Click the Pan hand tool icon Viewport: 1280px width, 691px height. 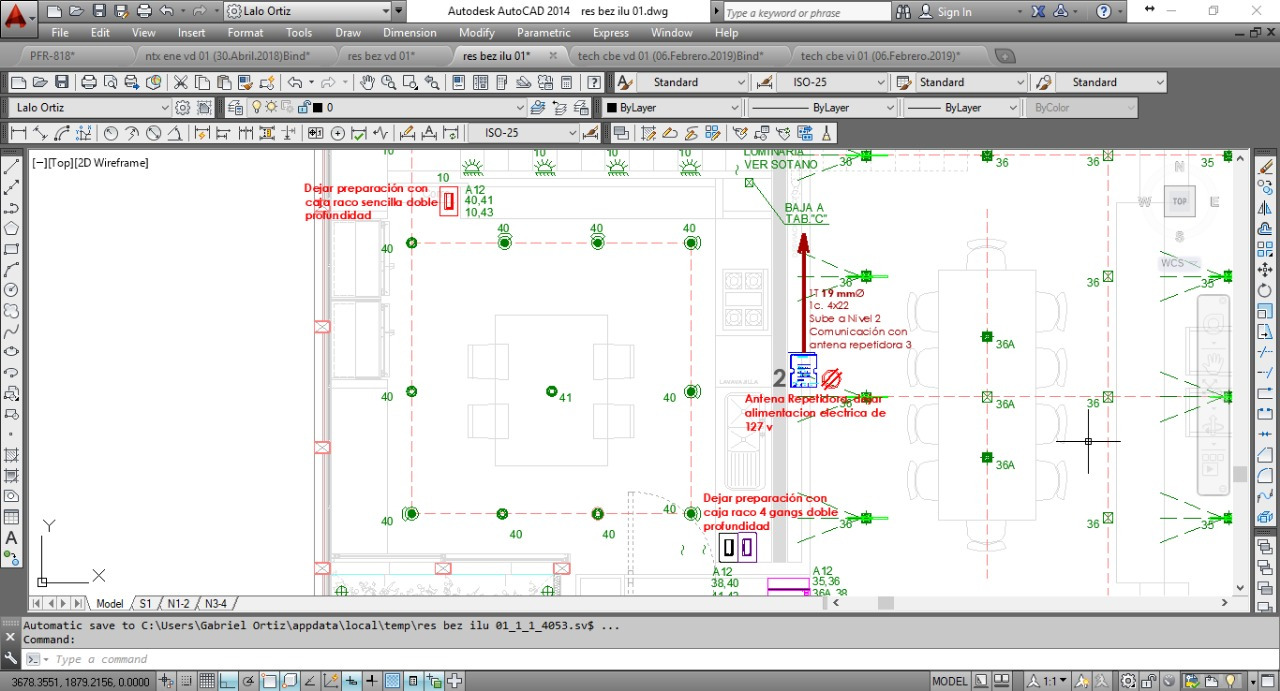coord(367,82)
